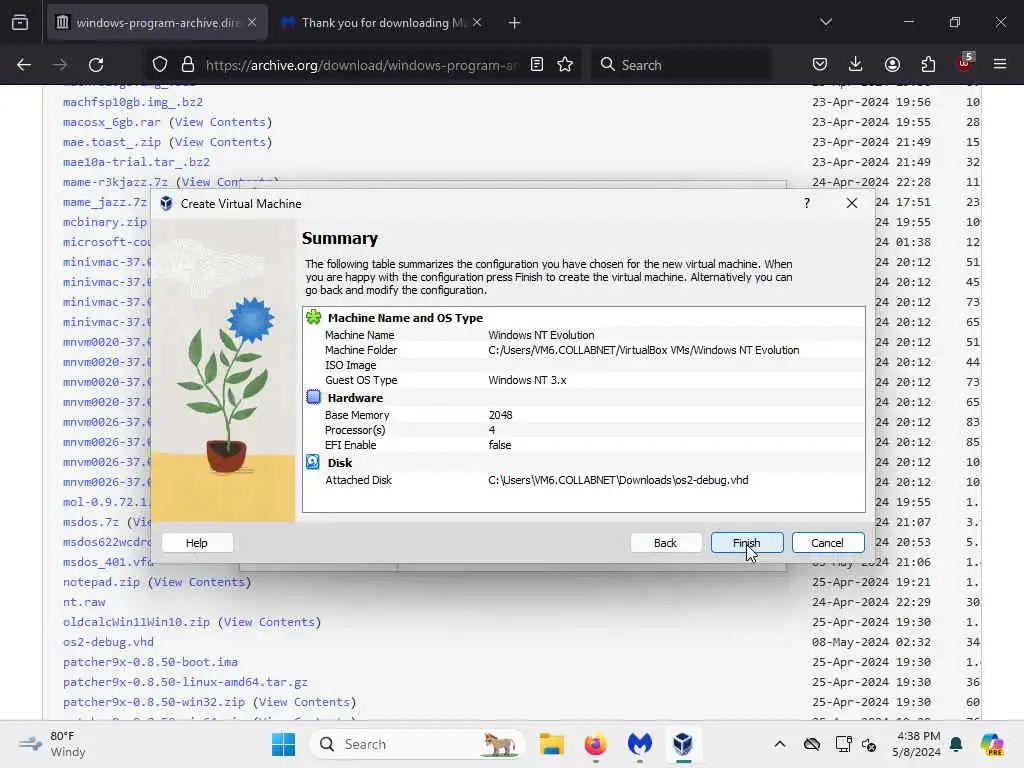The image size is (1024, 768).
Task: Open VirtualBox from taskbar
Action: tap(683, 744)
